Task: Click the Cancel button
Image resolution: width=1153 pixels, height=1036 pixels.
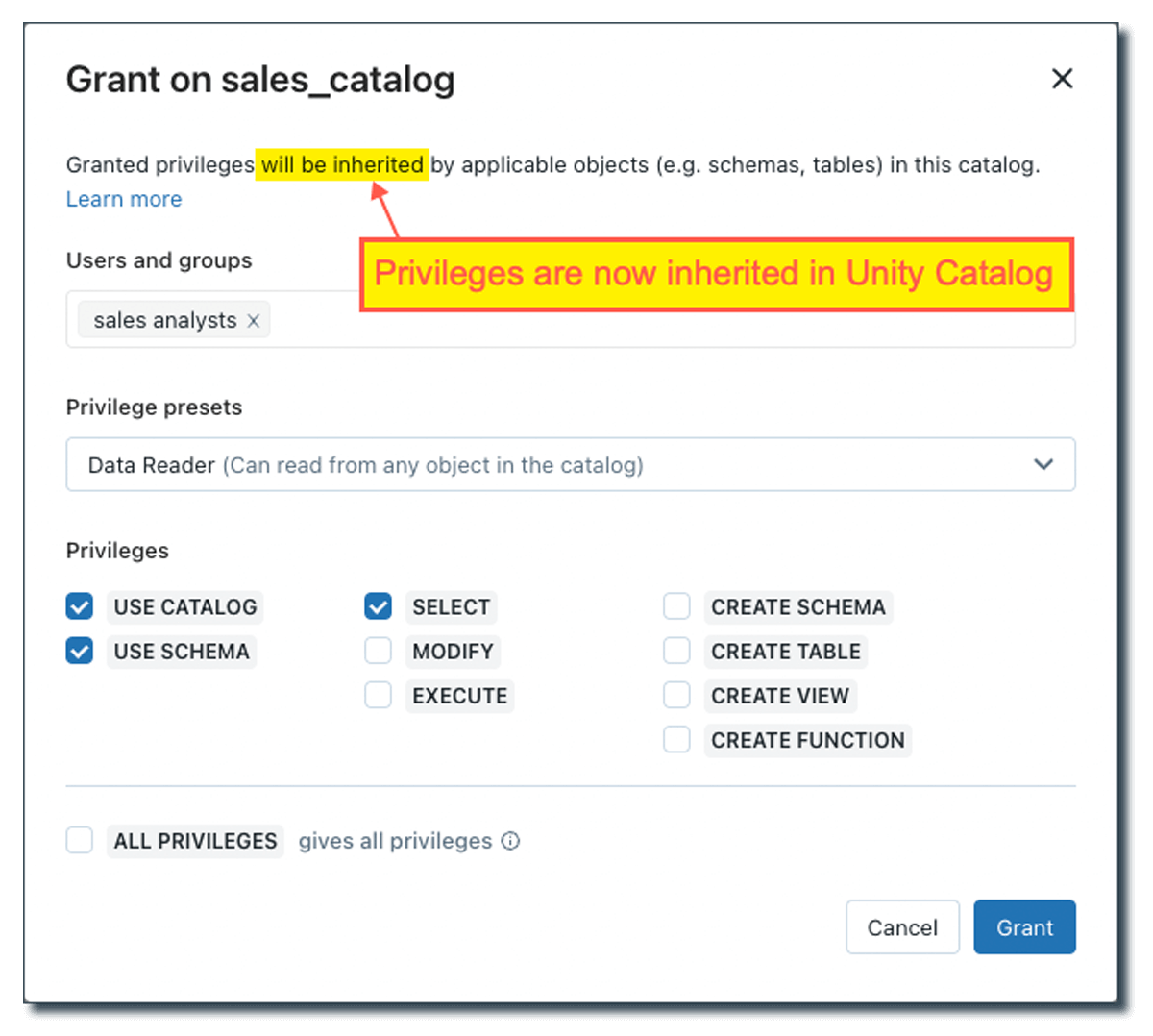Action: click(902, 927)
